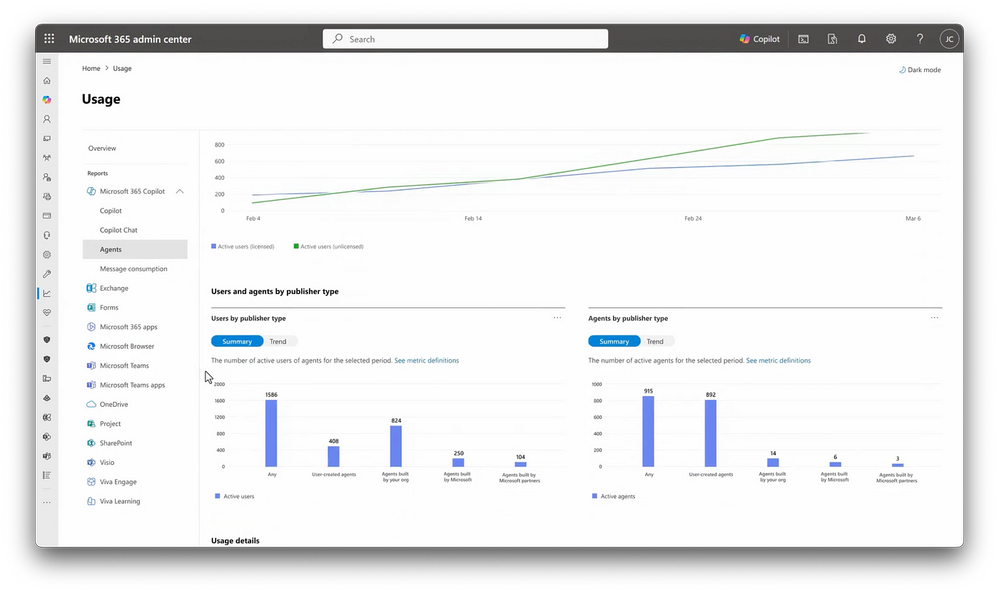Open the Health heart icon in the rail
The width and height of the screenshot is (999, 594).
pos(47,313)
